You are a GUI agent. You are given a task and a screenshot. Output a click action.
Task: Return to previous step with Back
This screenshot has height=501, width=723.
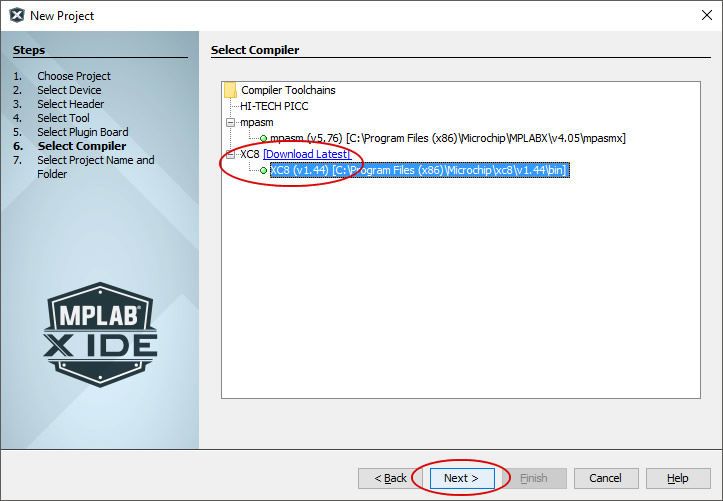[390, 478]
